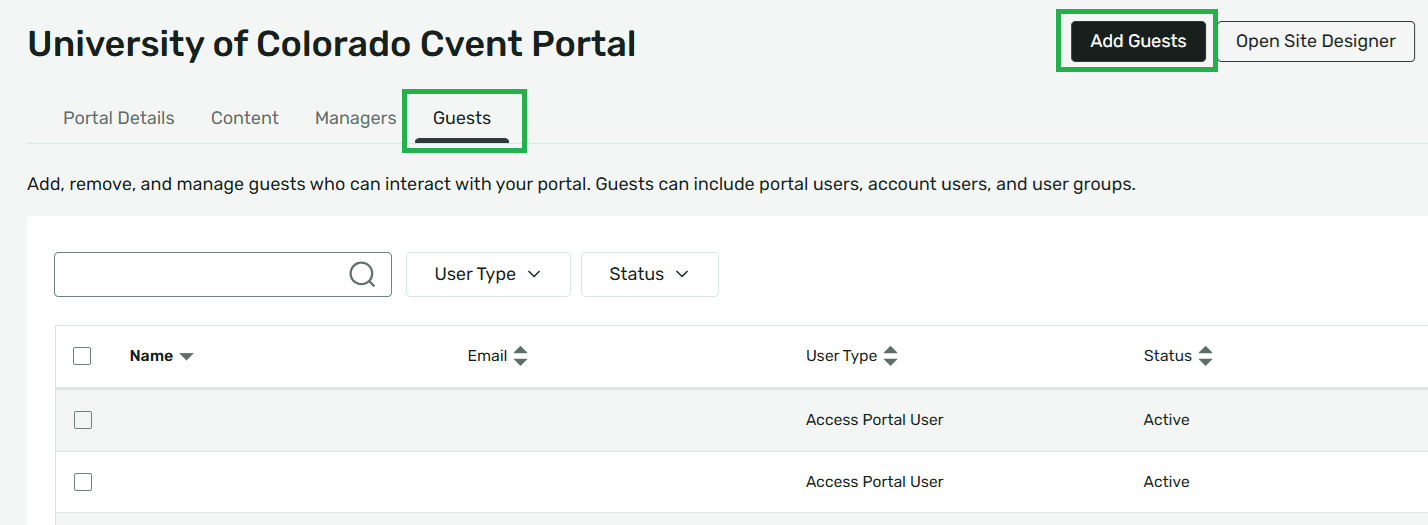Click the User Type column header text
This screenshot has height=525, width=1428.
(x=841, y=356)
